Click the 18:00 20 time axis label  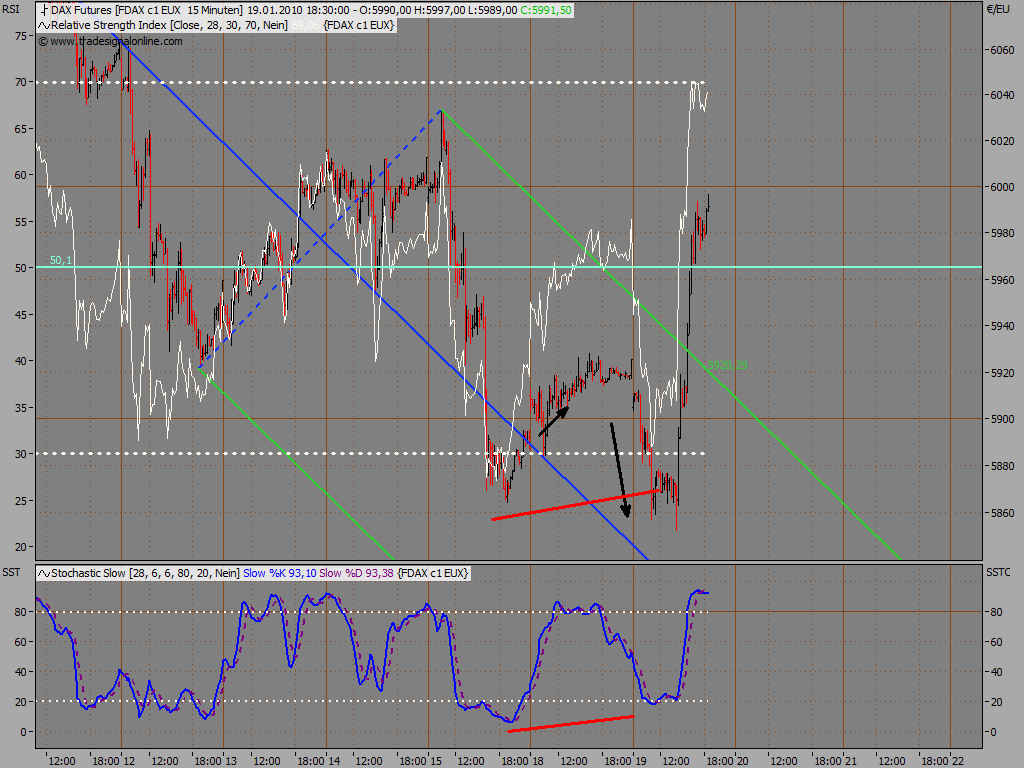click(x=728, y=761)
